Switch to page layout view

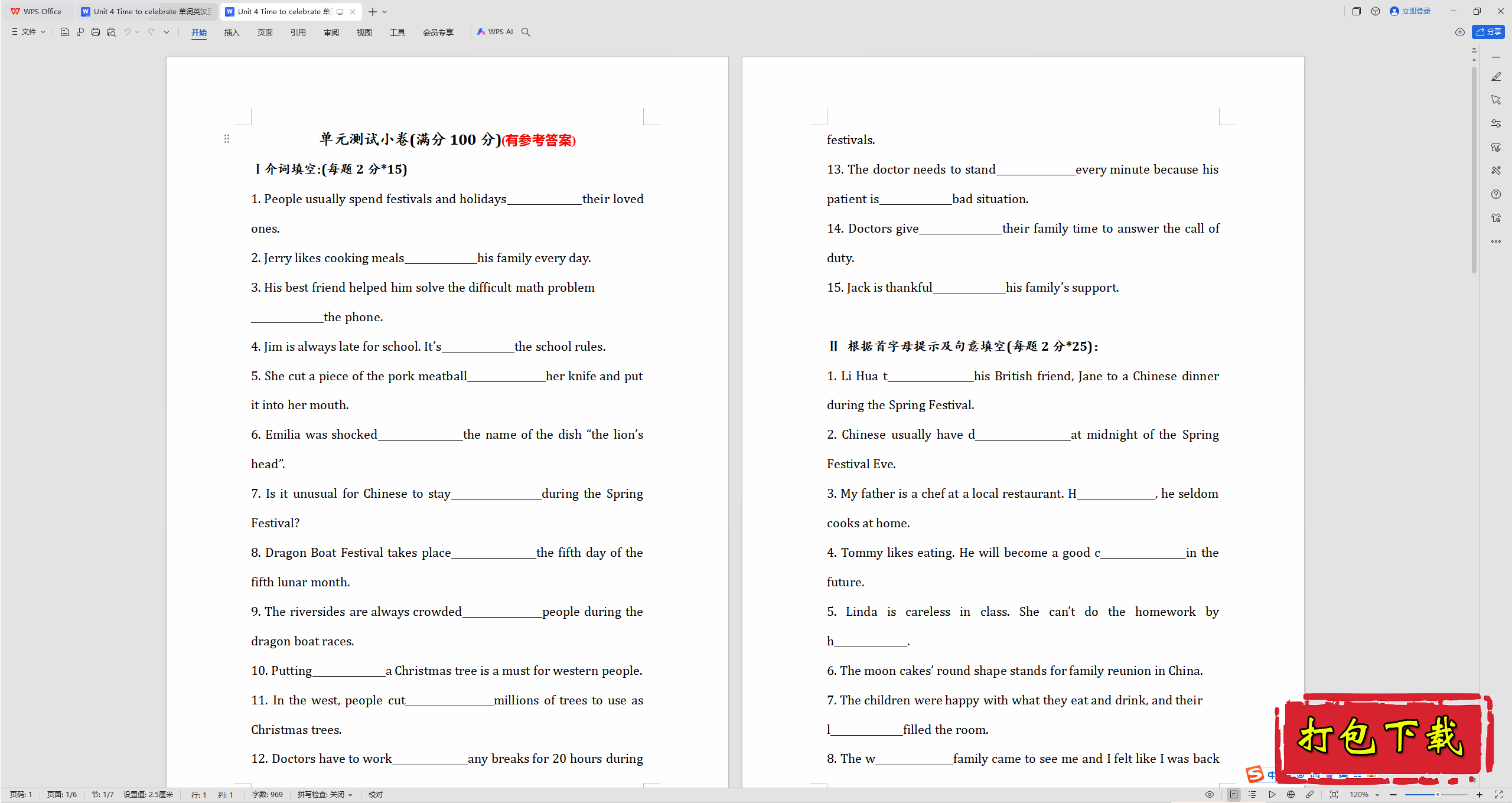[1234, 795]
